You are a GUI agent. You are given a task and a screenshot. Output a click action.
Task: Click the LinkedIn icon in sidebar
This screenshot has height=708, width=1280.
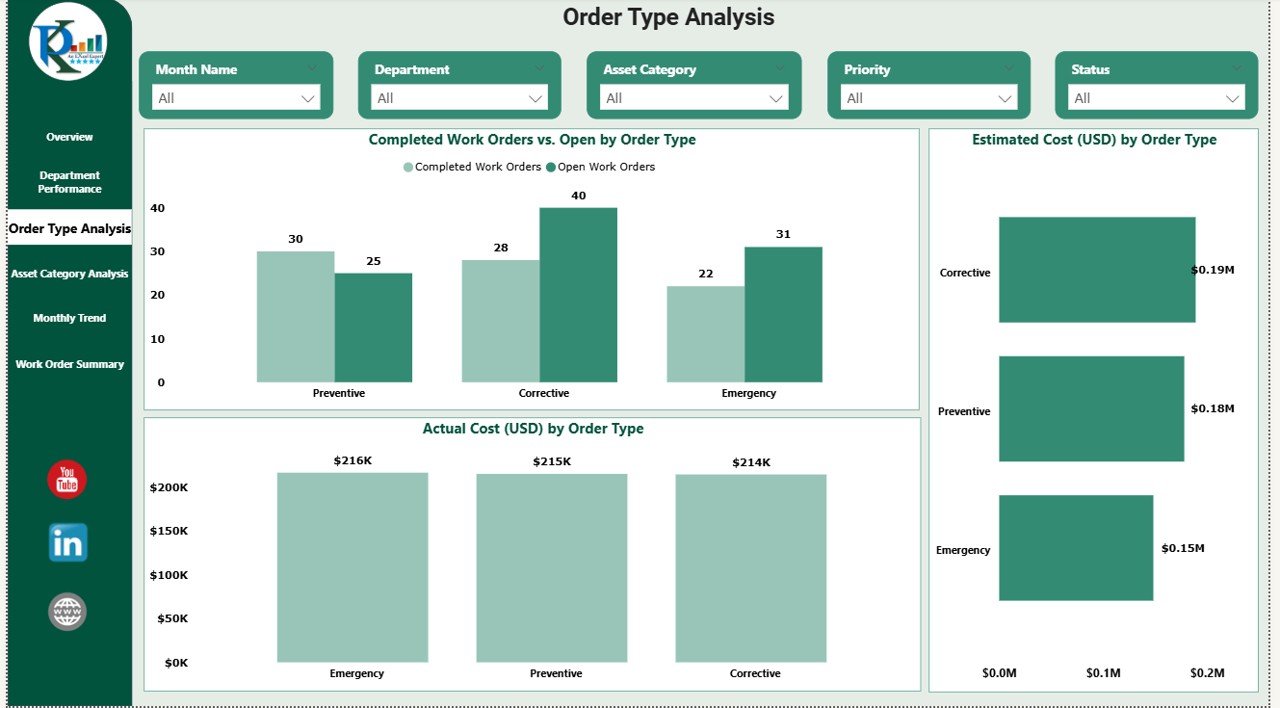[66, 542]
